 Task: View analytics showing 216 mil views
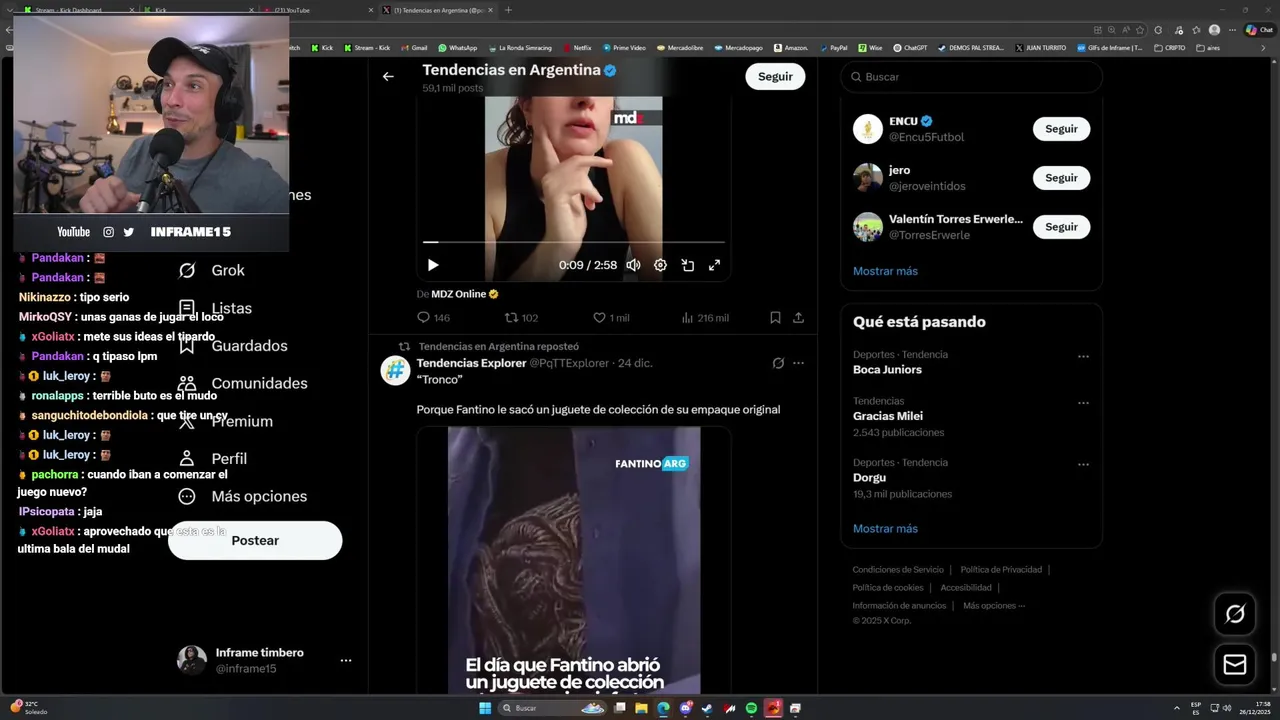click(x=705, y=318)
